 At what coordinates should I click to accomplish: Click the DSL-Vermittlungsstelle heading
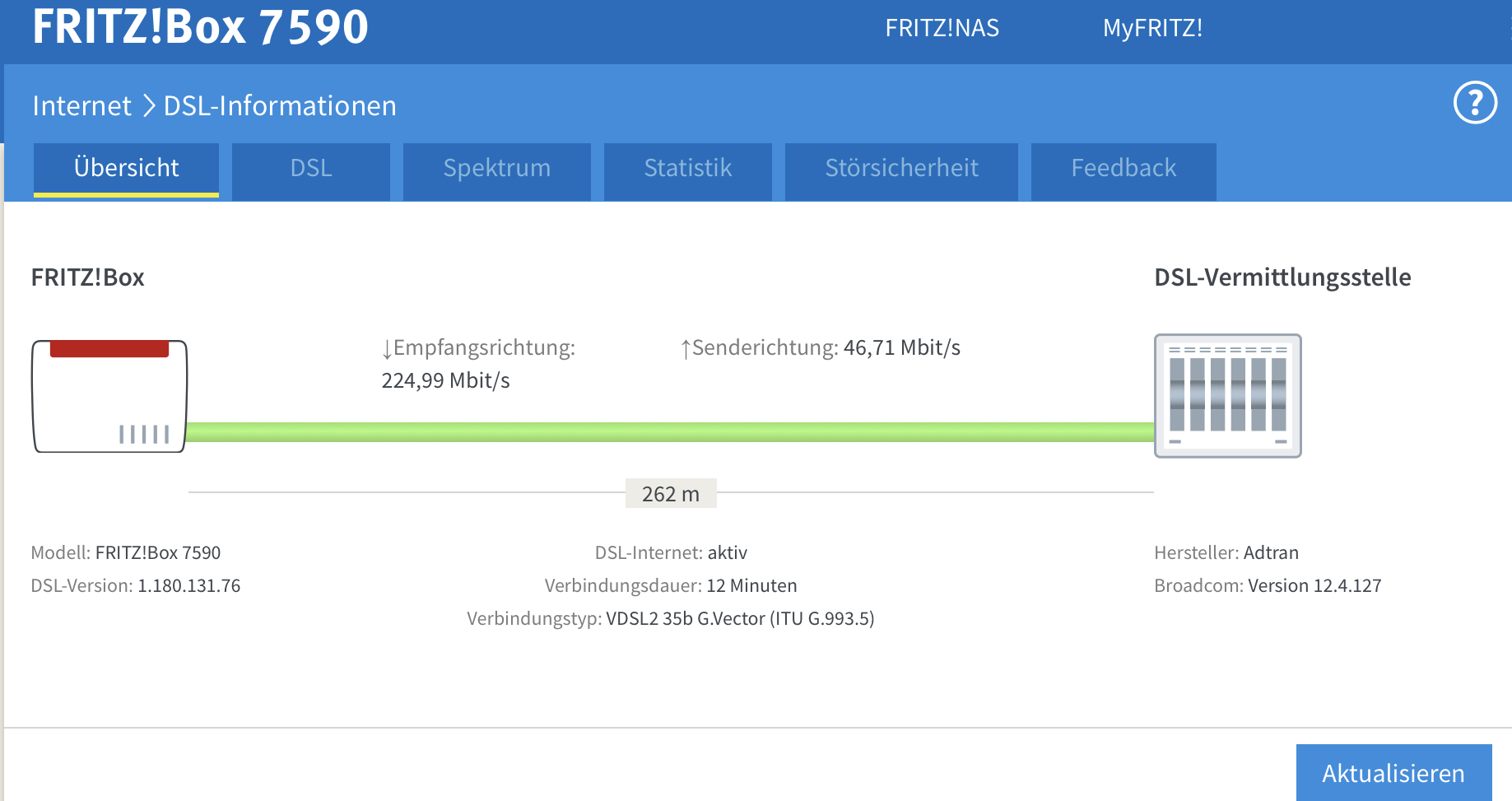pos(1282,277)
